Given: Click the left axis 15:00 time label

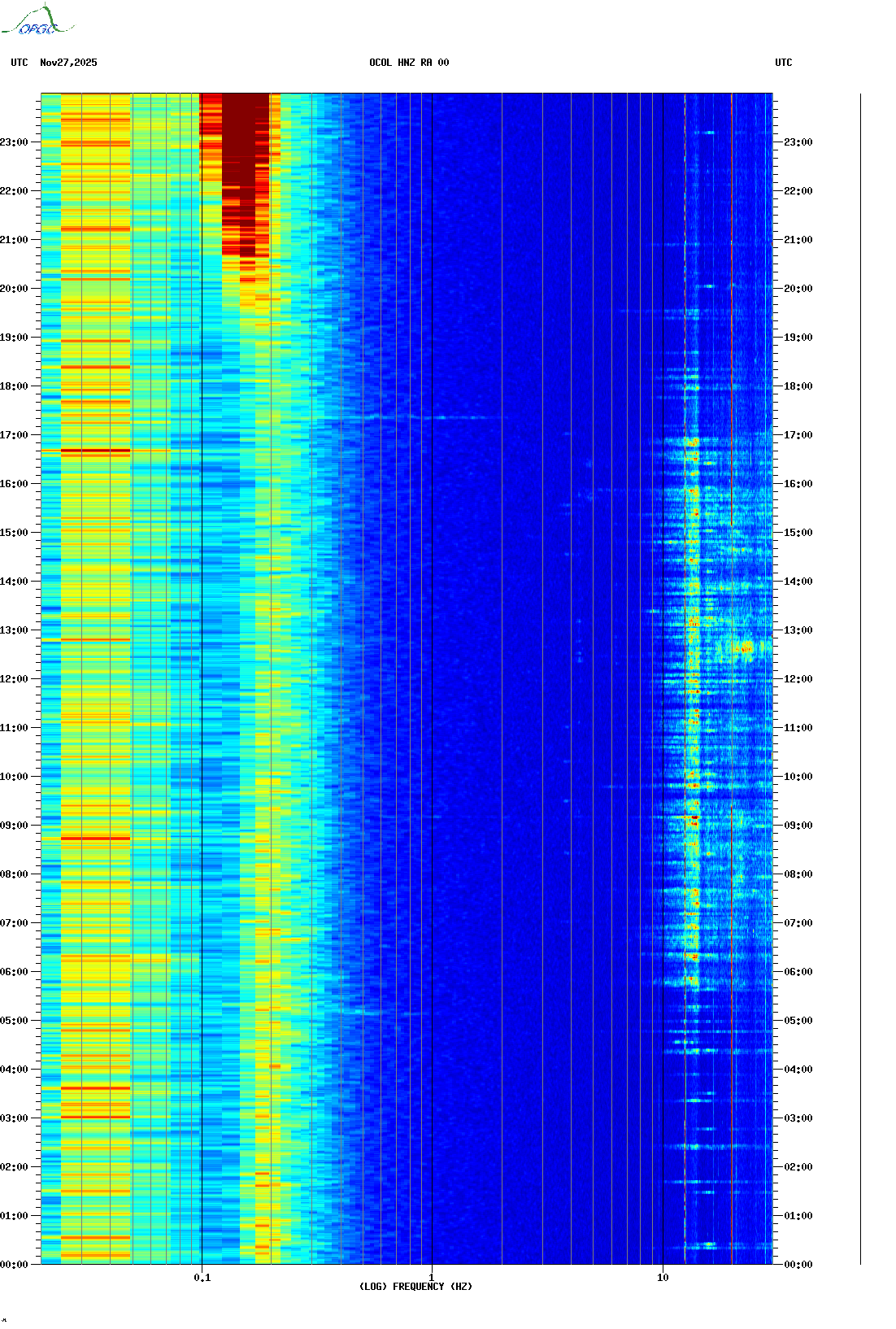Looking at the screenshot, I should coord(14,533).
